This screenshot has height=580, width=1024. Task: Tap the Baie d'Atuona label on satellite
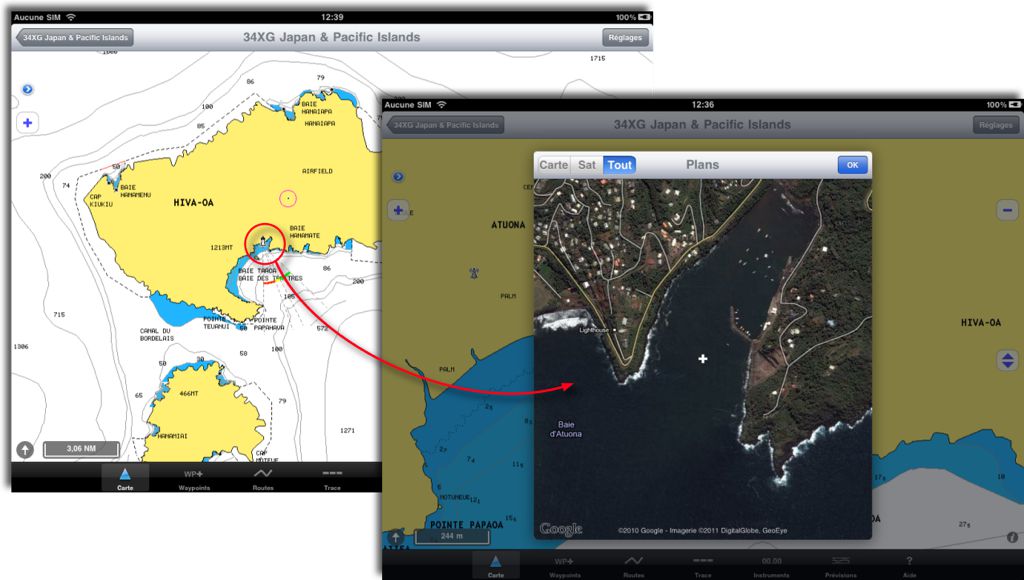(x=566, y=429)
